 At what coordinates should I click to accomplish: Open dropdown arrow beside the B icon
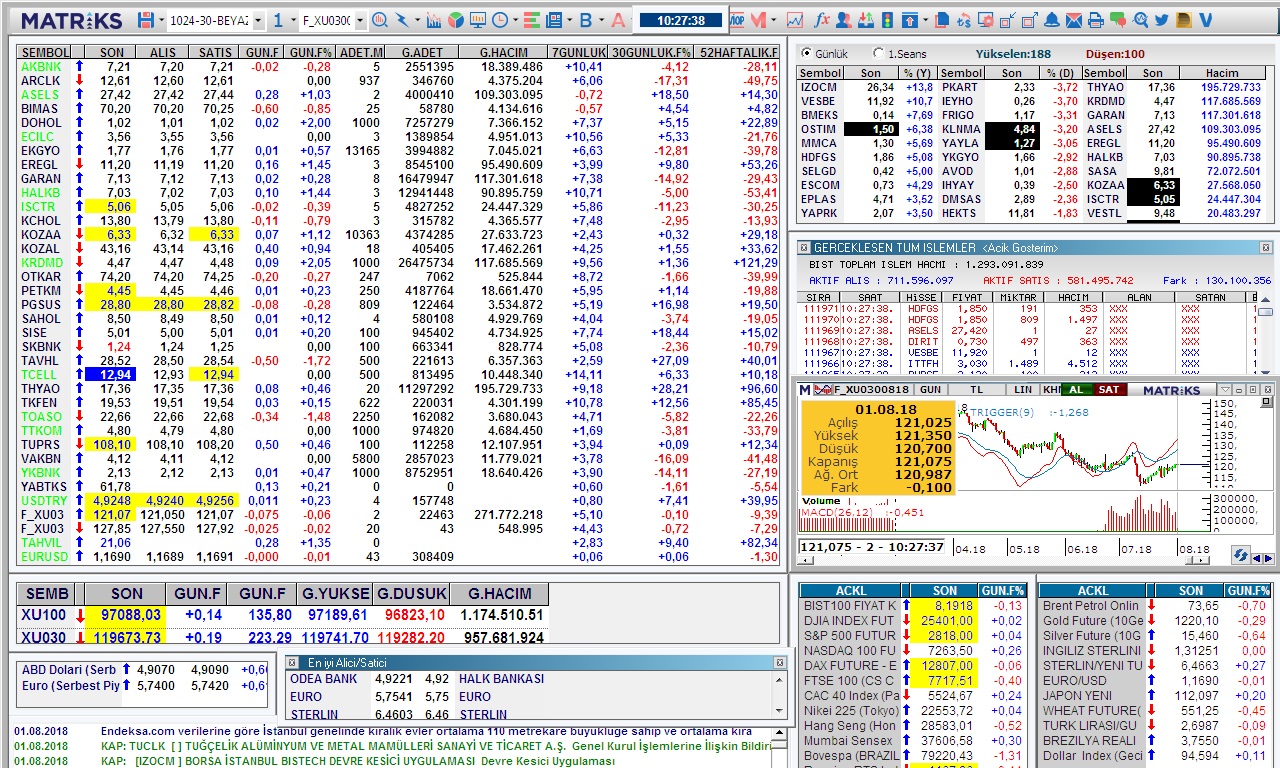[601, 20]
